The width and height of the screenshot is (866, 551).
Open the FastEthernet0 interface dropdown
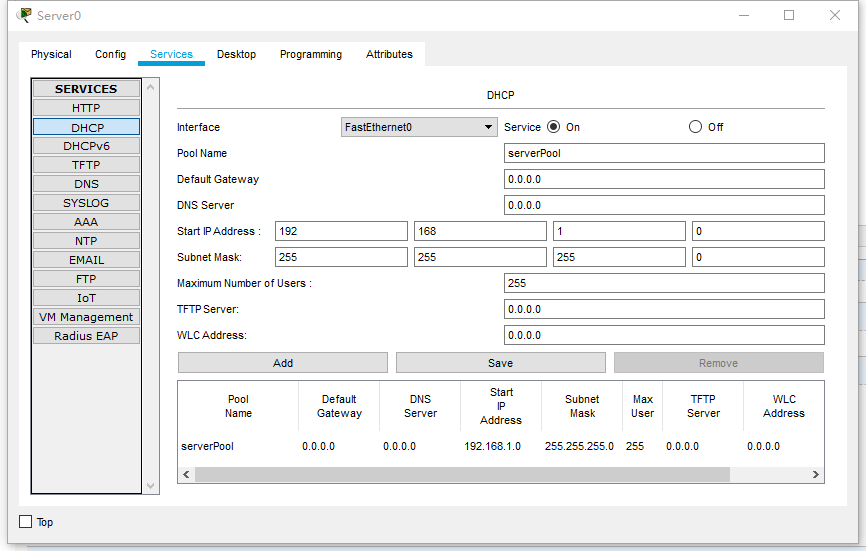(419, 127)
